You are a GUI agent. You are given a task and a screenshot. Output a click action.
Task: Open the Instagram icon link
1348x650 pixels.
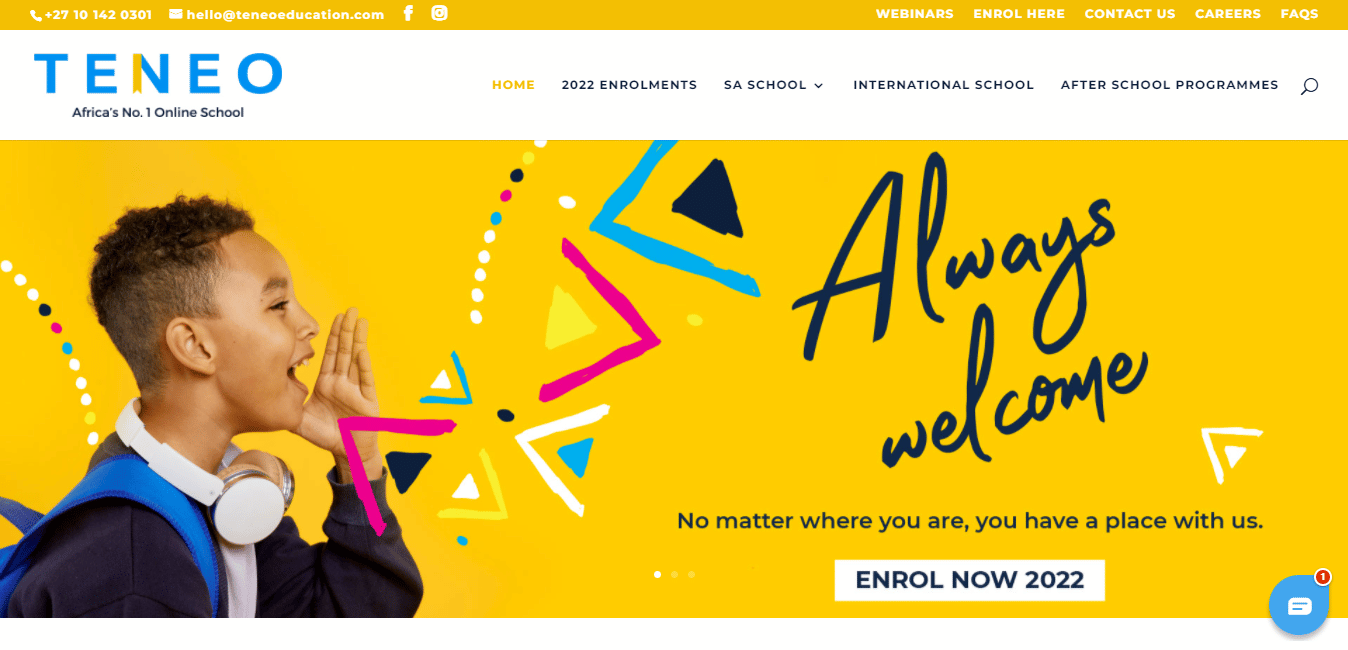tap(439, 13)
